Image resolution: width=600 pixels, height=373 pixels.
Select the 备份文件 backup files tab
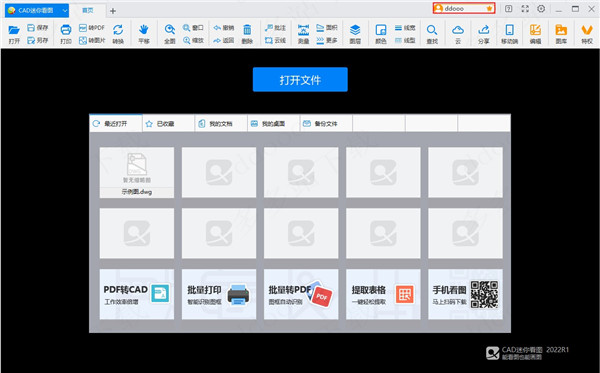click(326, 124)
